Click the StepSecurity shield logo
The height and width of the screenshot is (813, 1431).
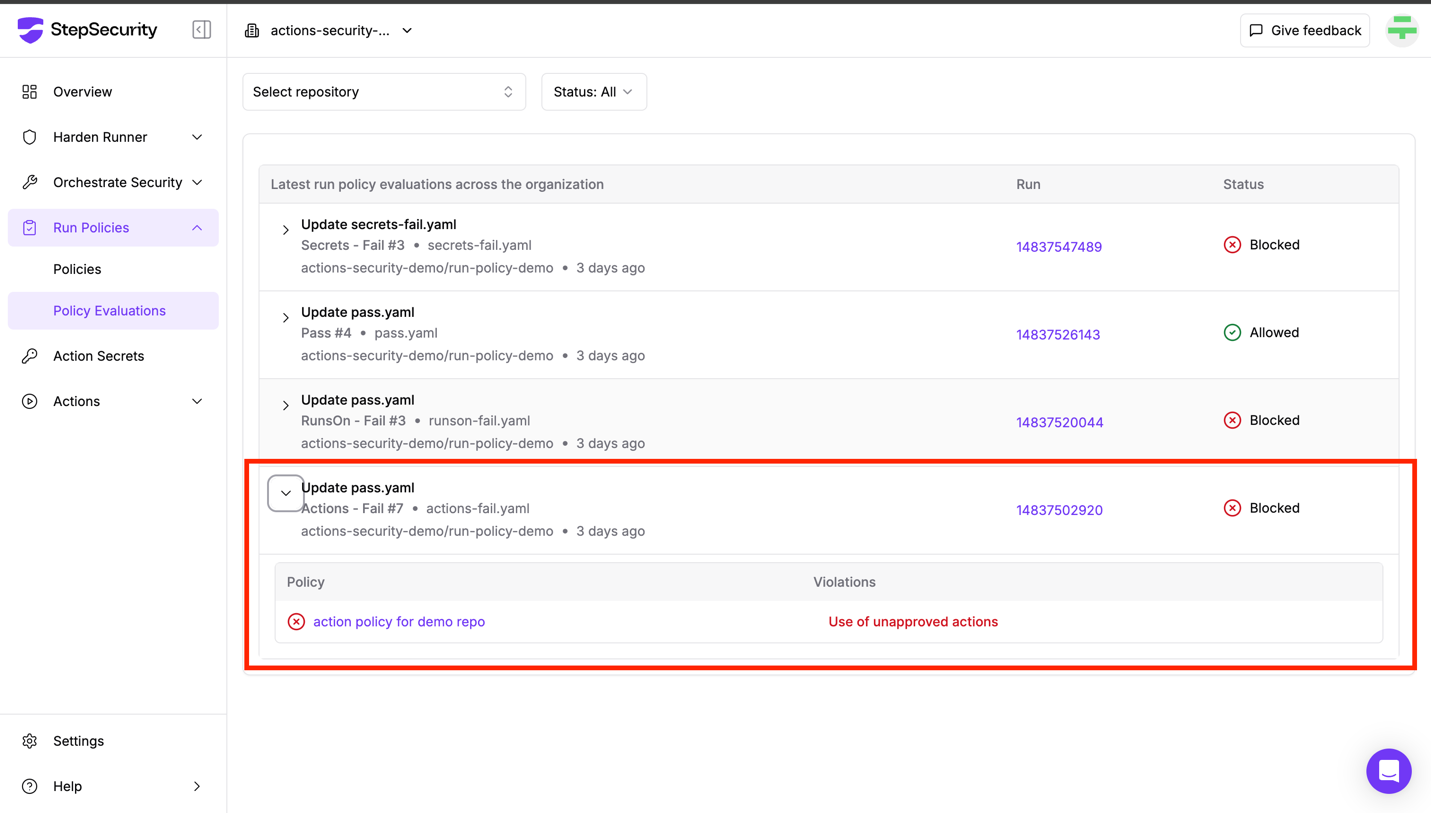click(x=31, y=30)
